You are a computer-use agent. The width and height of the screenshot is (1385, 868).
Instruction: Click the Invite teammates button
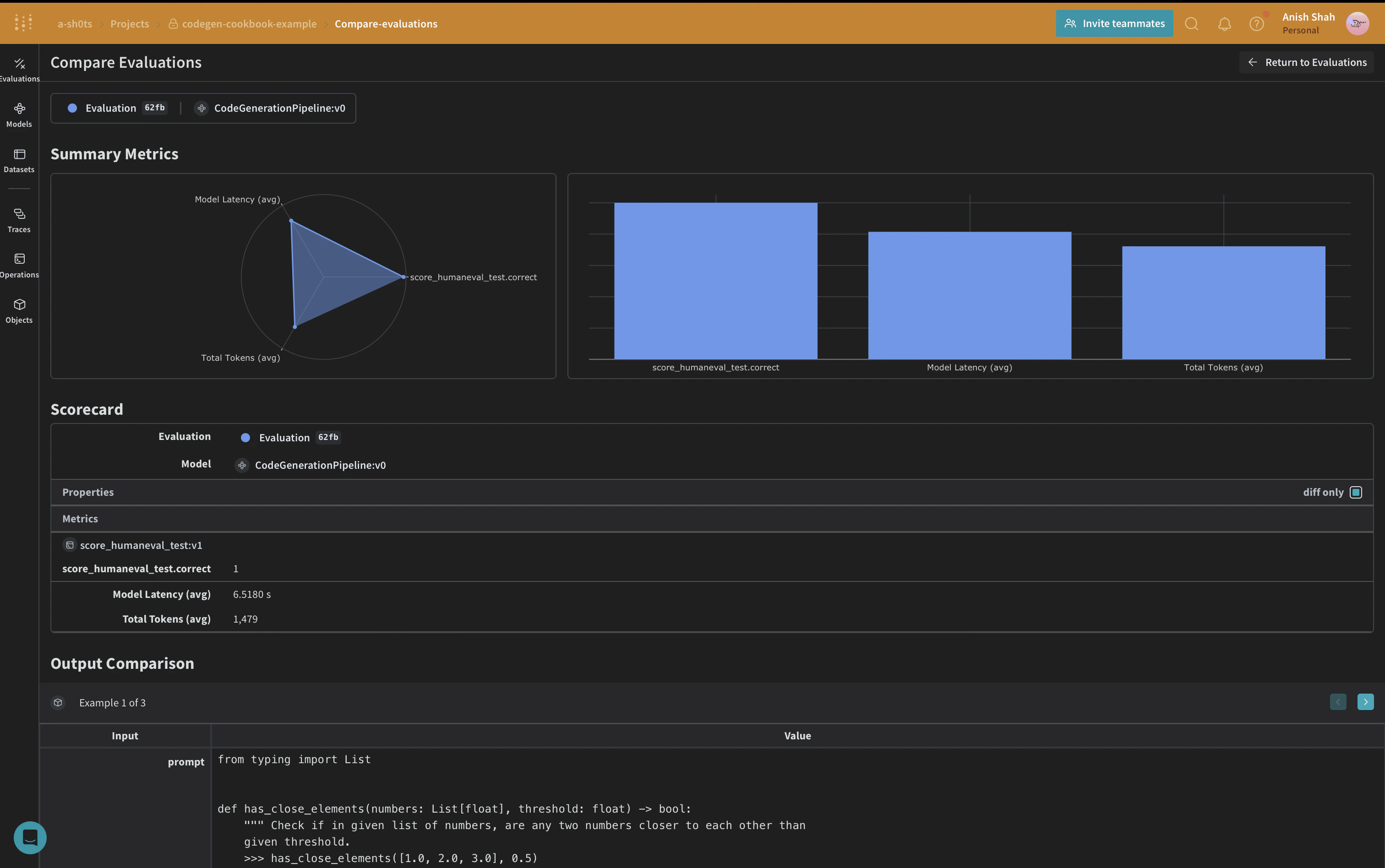tap(1114, 23)
